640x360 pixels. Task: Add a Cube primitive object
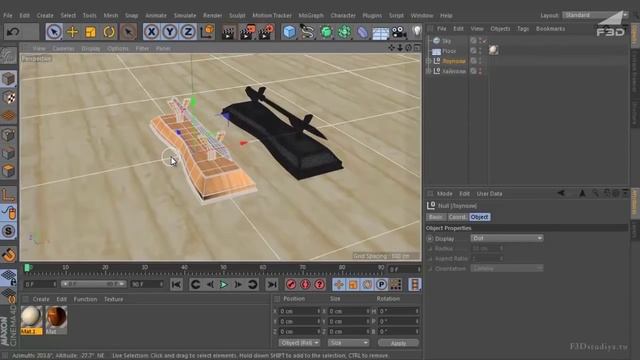pyautogui.click(x=289, y=32)
